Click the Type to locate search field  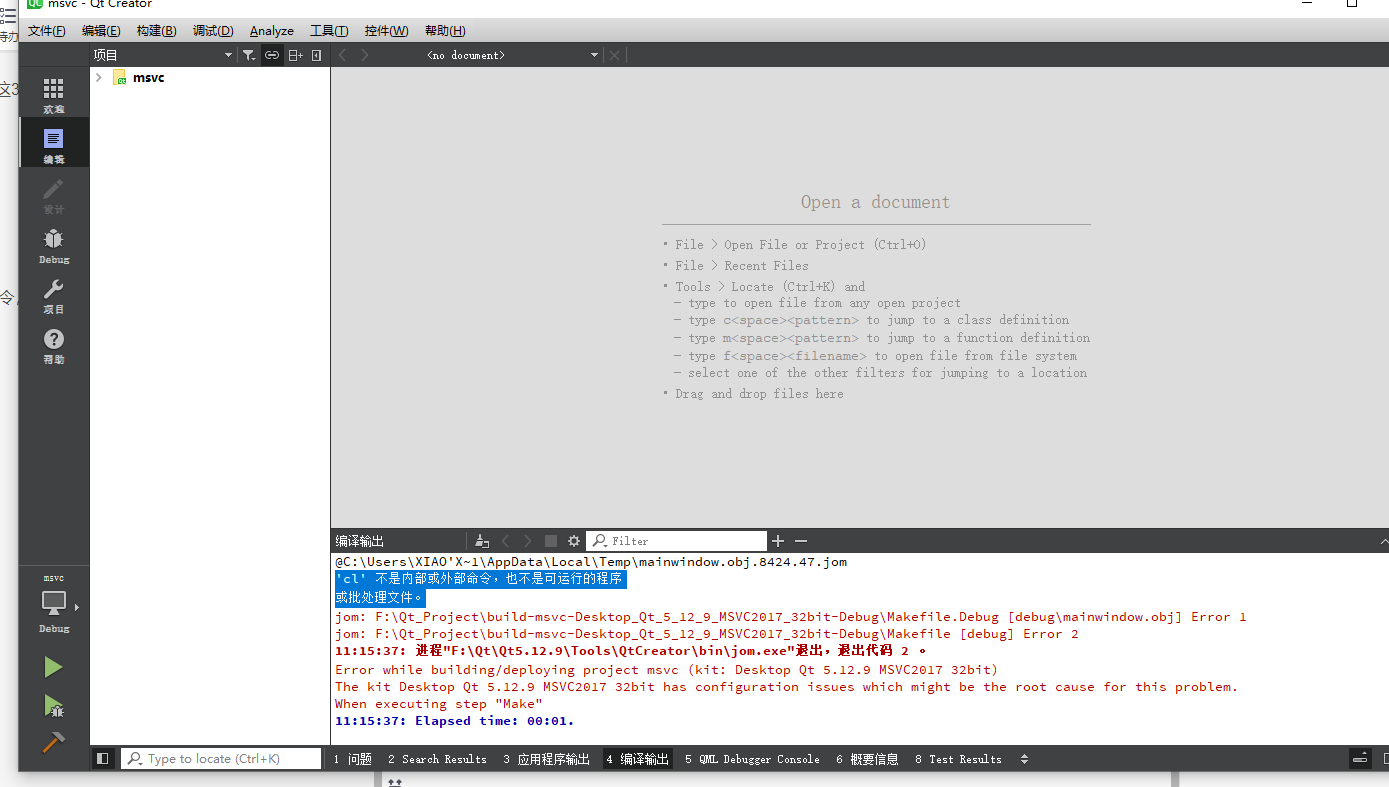(x=220, y=758)
